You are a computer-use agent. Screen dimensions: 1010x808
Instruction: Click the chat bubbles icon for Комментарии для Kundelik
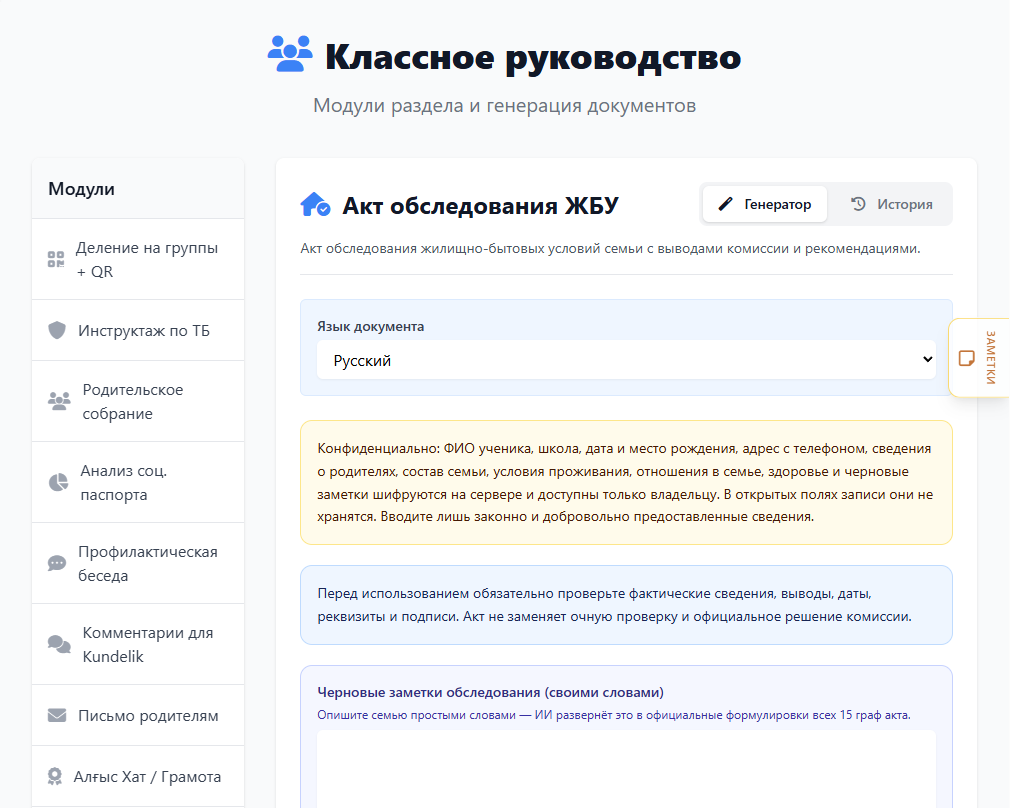(59, 644)
